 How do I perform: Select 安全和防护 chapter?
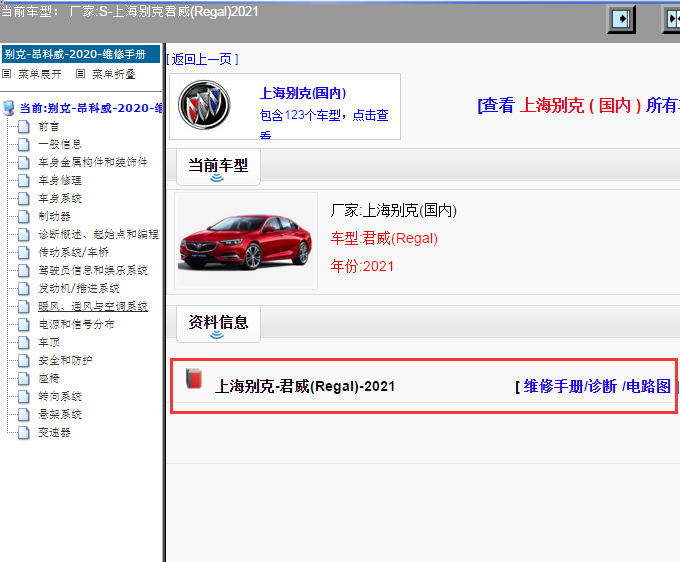point(65,360)
